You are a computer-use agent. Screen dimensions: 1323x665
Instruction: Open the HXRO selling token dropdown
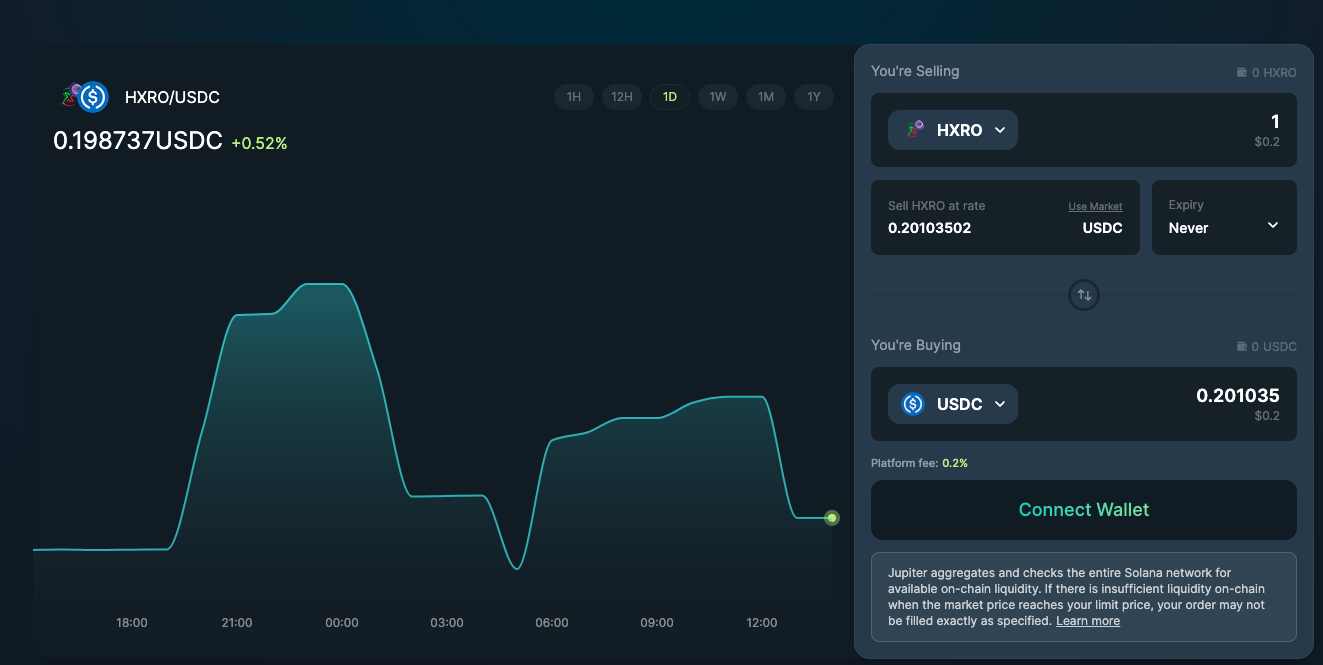953,130
